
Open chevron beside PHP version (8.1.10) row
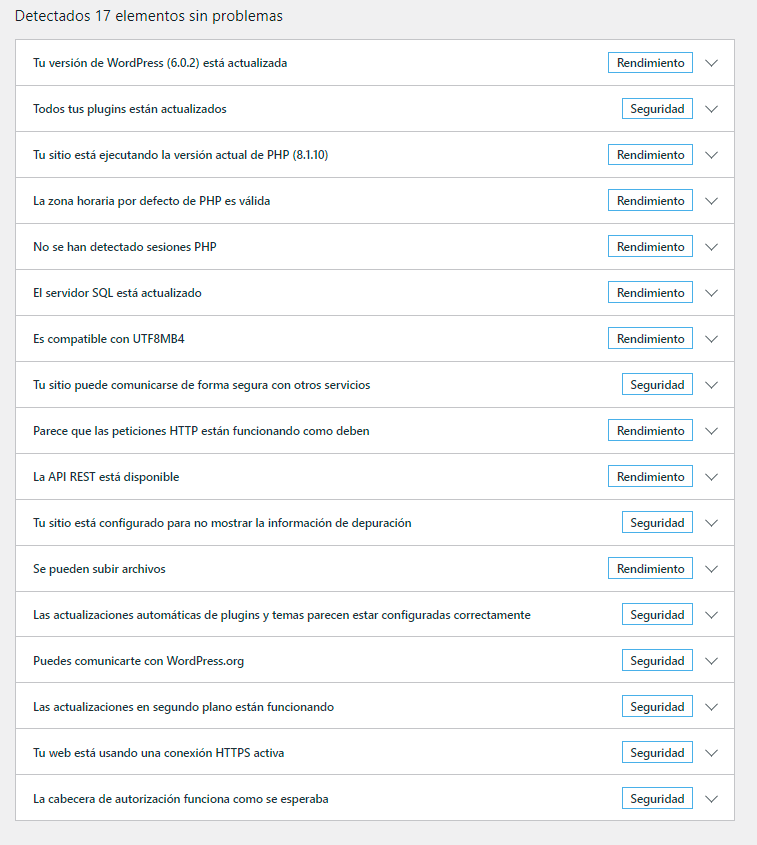coord(711,155)
